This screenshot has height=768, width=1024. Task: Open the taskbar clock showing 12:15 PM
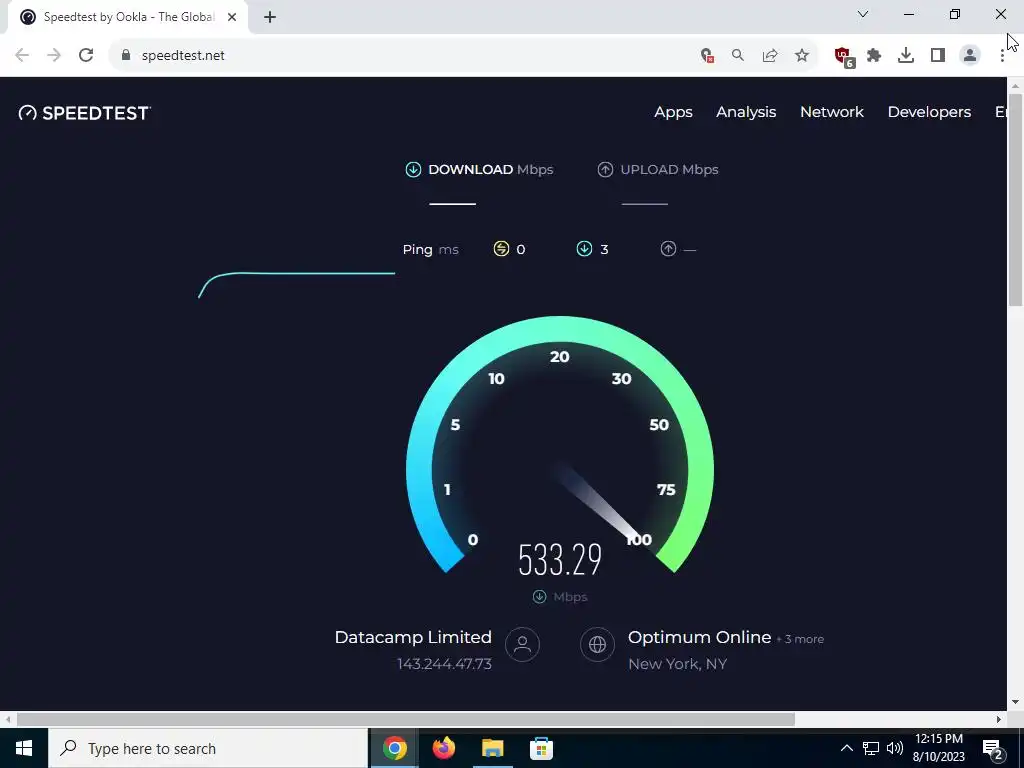tap(938, 748)
